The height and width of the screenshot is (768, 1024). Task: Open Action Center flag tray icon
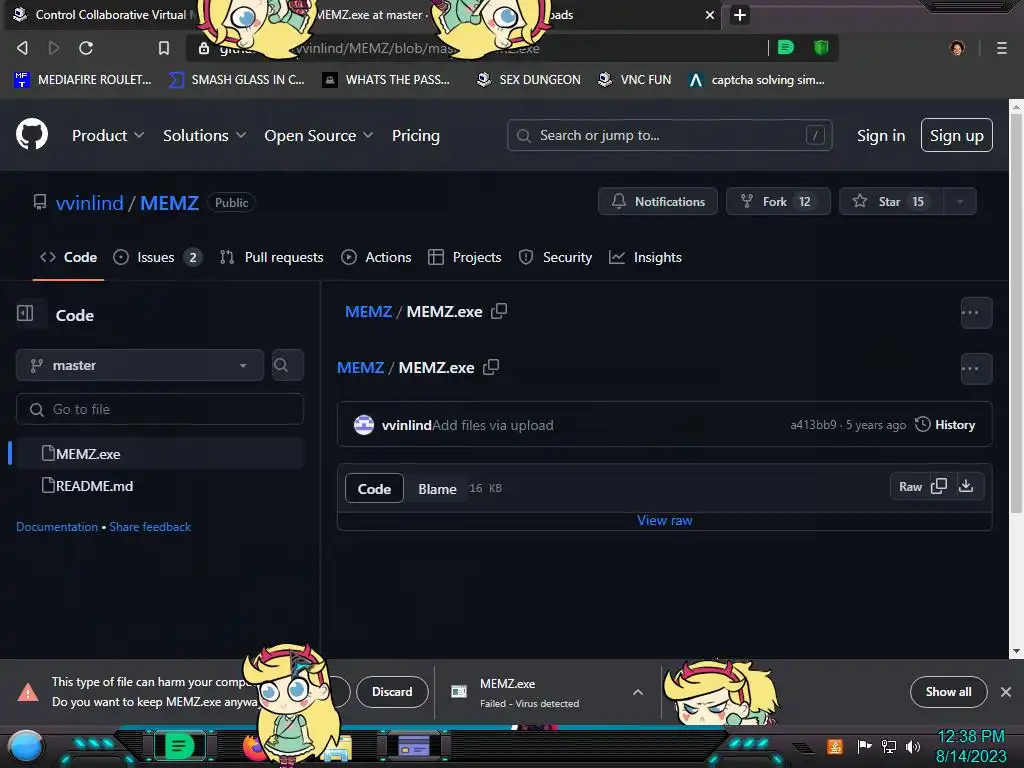point(864,746)
